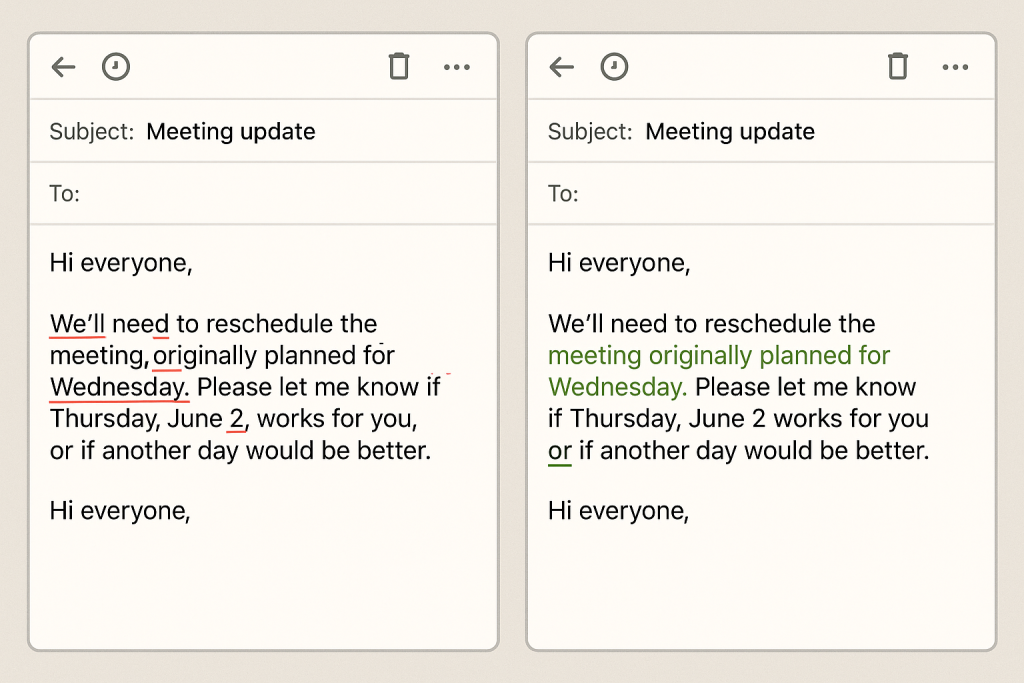Open three-dot menu in left email panel
1024x683 pixels.
[x=456, y=67]
